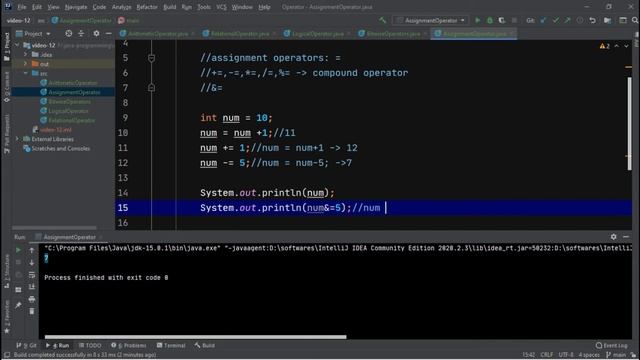Image resolution: width=640 pixels, height=360 pixels.
Task: Run with coverage from the toolbar
Action: coord(502,20)
